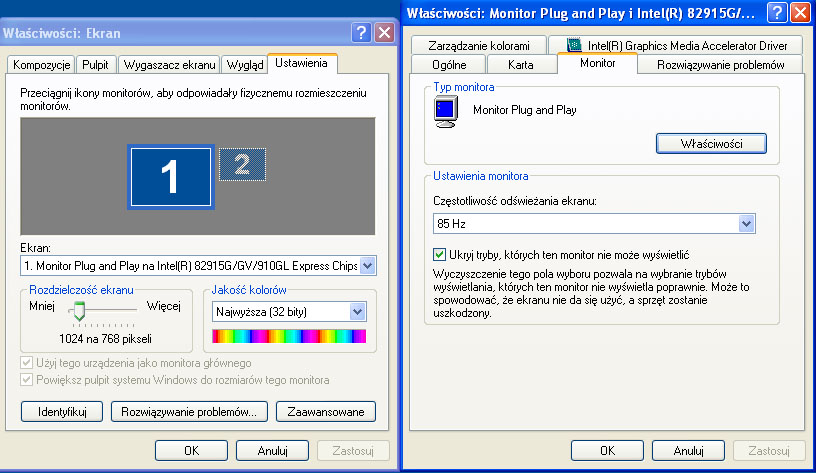Close the Monitor Plug and Play properties window
Viewport: 816px width, 473px height.
[800, 12]
